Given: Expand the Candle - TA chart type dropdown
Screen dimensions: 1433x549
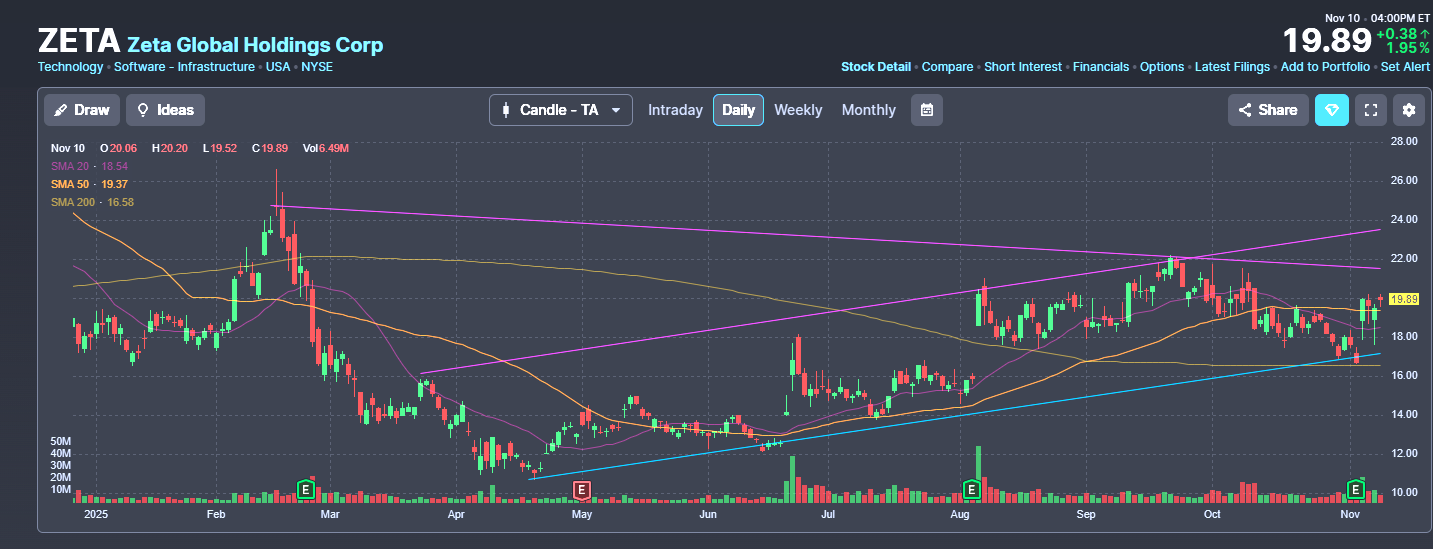Looking at the screenshot, I should click(x=560, y=110).
